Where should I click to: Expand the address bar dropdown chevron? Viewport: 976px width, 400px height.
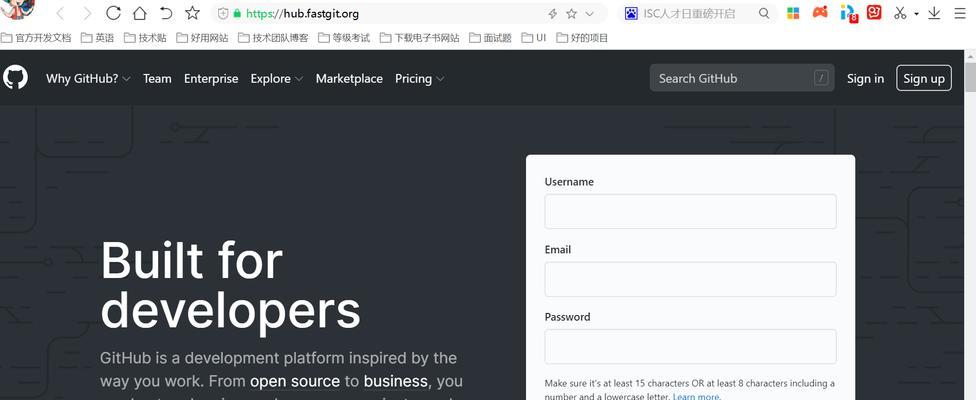click(589, 14)
